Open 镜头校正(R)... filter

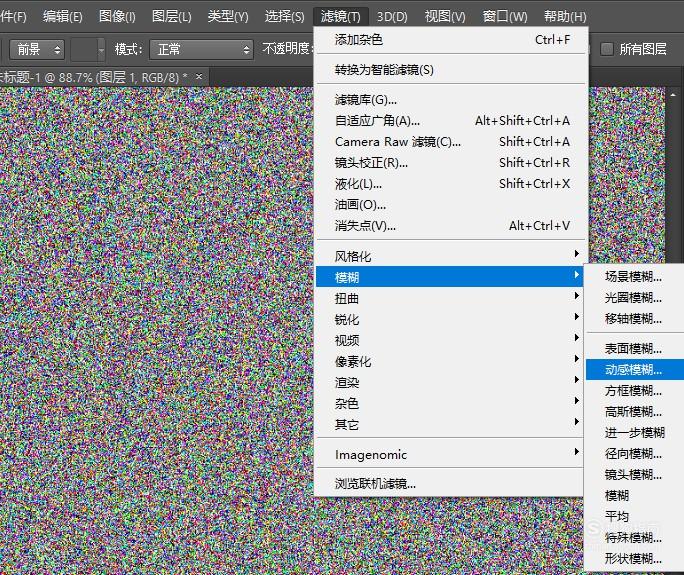[452, 163]
